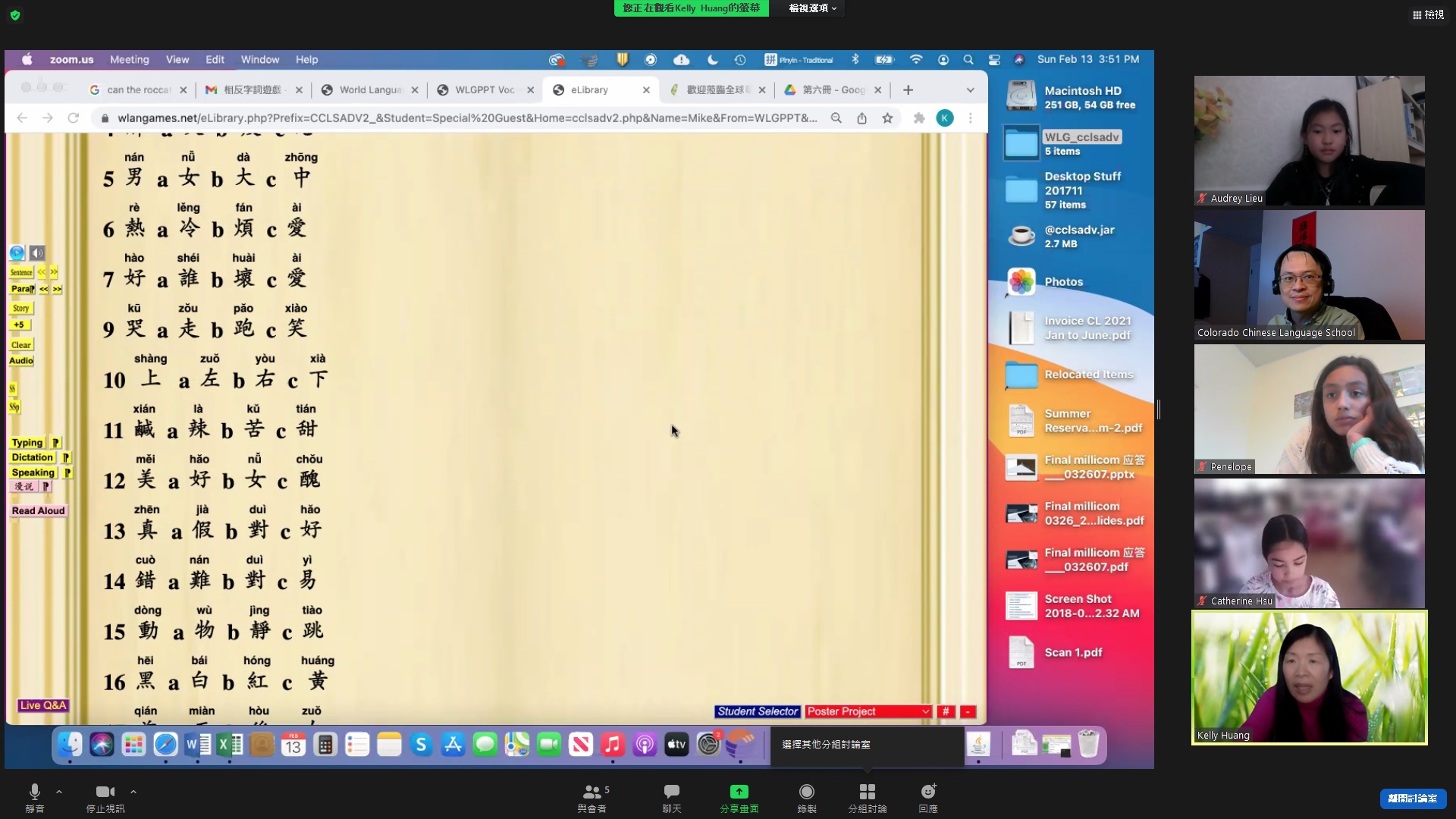This screenshot has height=819, width=1456.
Task: Open the Poster Project student dropdown
Action: click(x=868, y=711)
